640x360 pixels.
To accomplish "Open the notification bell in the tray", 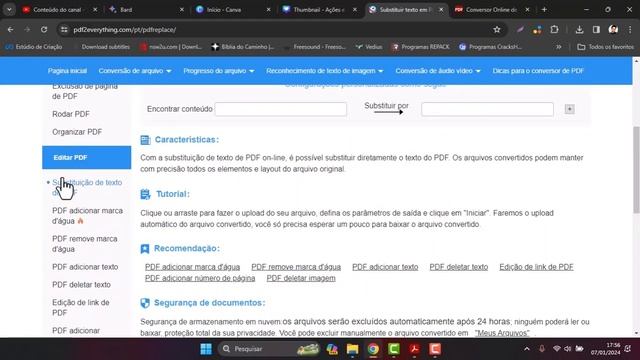I will coord(628,349).
